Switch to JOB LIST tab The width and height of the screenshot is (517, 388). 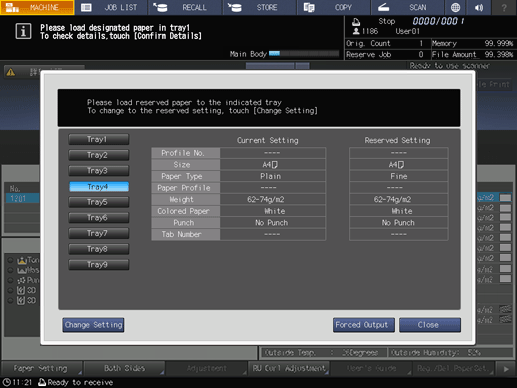(111, 7)
